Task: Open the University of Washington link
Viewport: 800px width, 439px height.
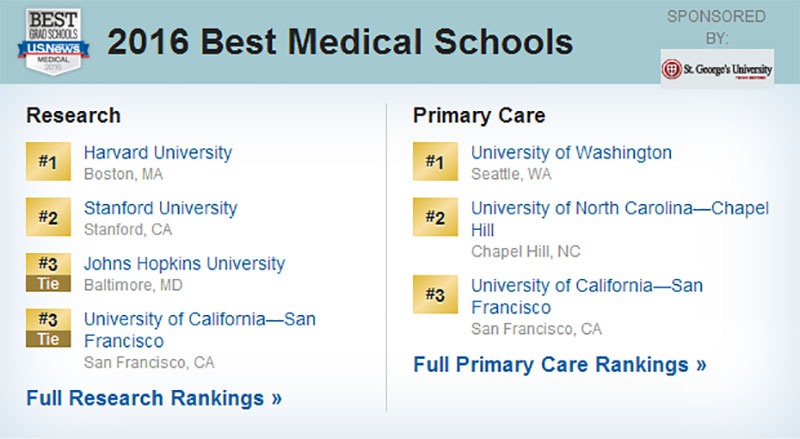Action: [571, 152]
